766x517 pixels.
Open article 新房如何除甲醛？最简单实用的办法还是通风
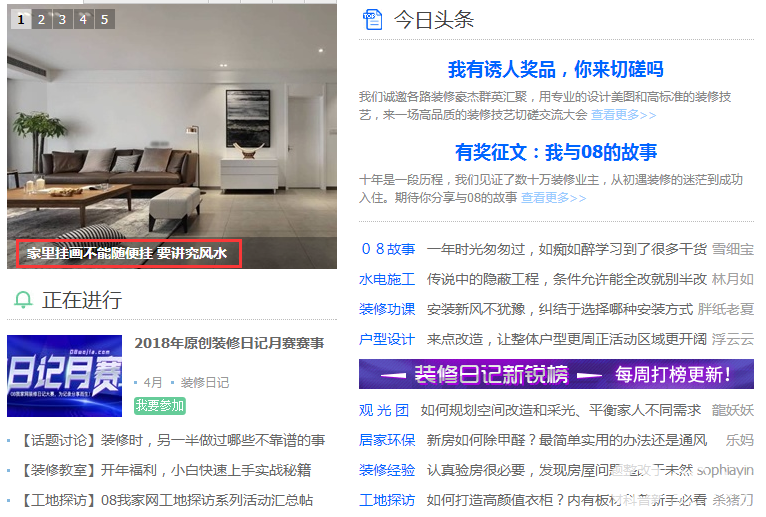tap(567, 440)
